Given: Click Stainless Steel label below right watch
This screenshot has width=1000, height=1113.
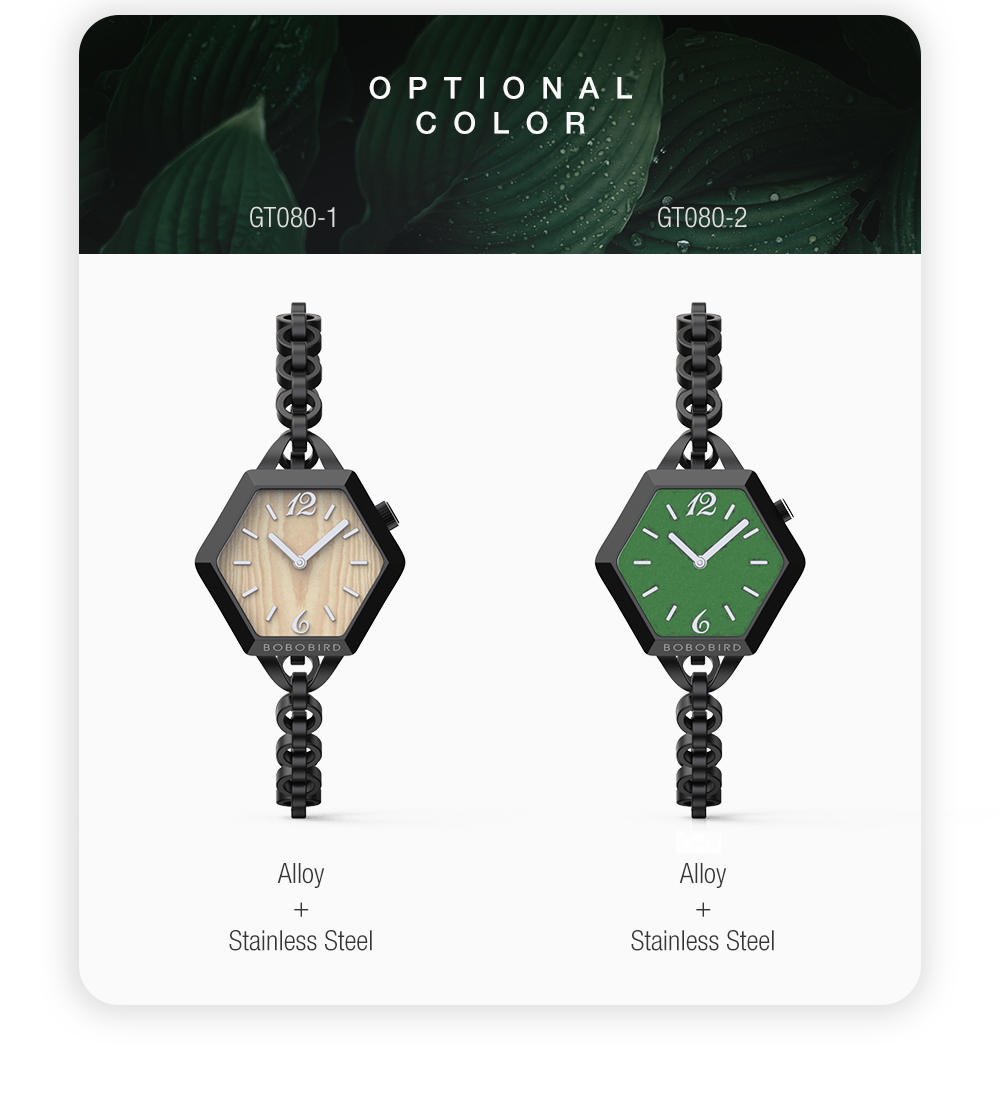Looking at the screenshot, I should pyautogui.click(x=703, y=941).
